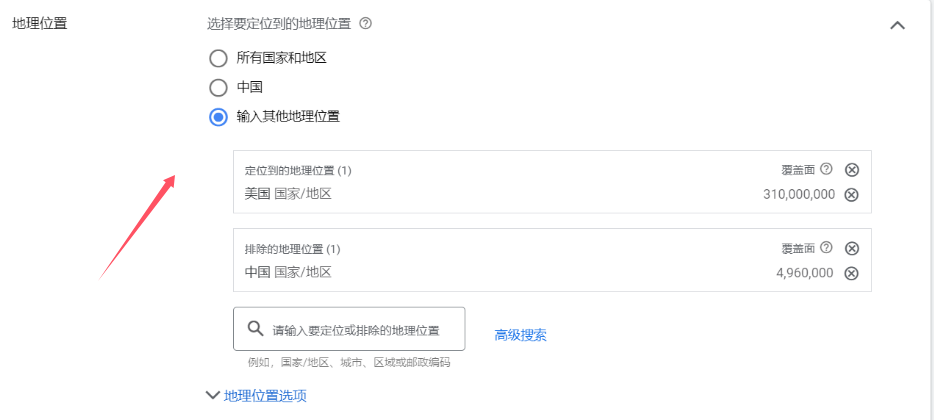
Task: Collapse the 地理位置 section with top-right chevron
Action: [x=897, y=25]
